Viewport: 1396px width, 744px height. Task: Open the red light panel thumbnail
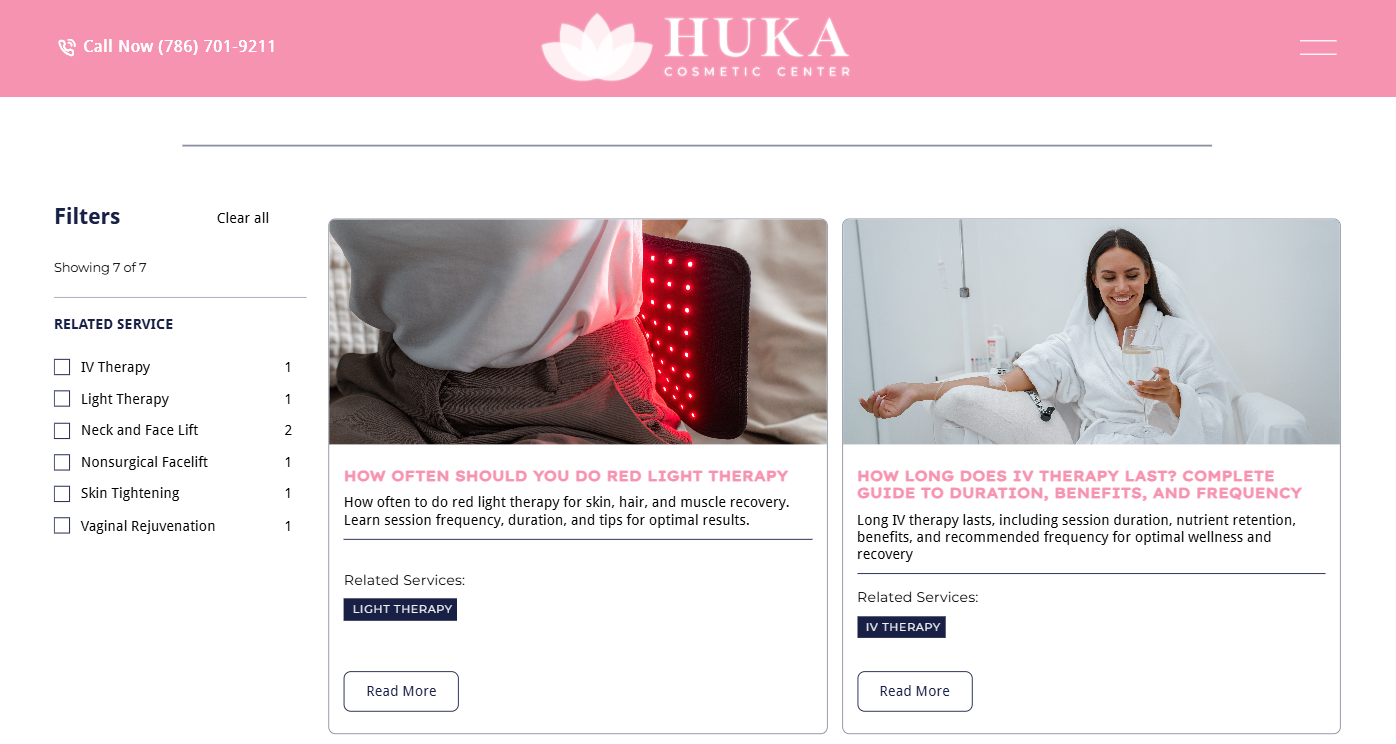(578, 332)
